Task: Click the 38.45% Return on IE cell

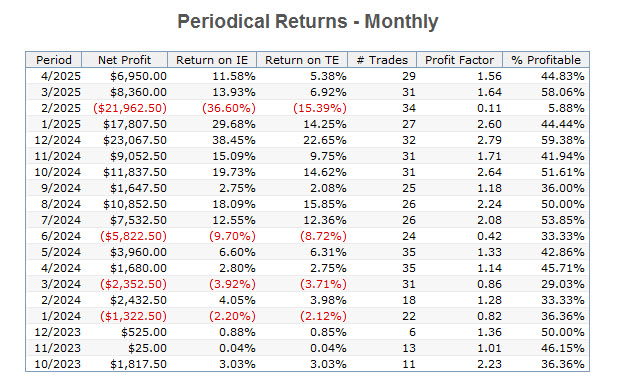Action: click(x=234, y=140)
